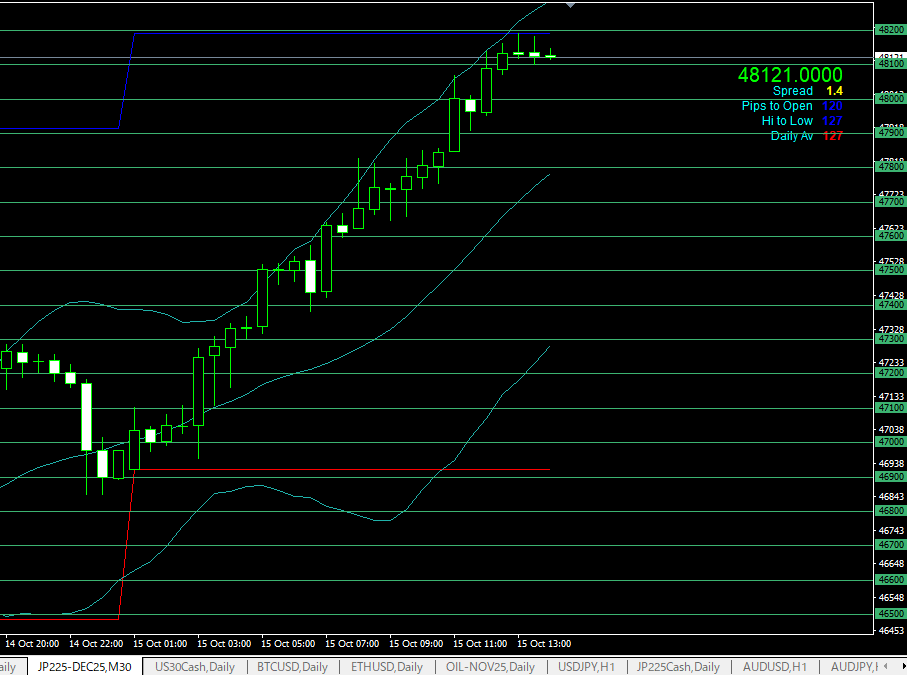Click the Spread value label
Viewport: 907px width, 675px height.
pyautogui.click(x=793, y=91)
